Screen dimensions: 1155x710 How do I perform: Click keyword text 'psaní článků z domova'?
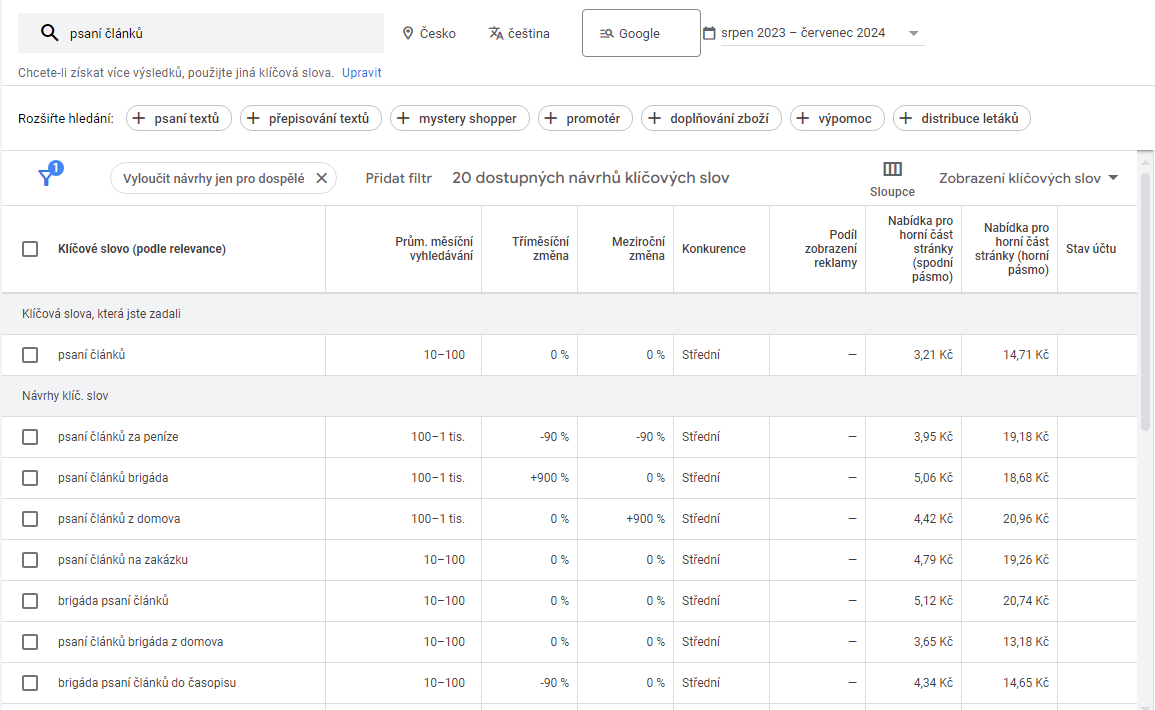119,519
